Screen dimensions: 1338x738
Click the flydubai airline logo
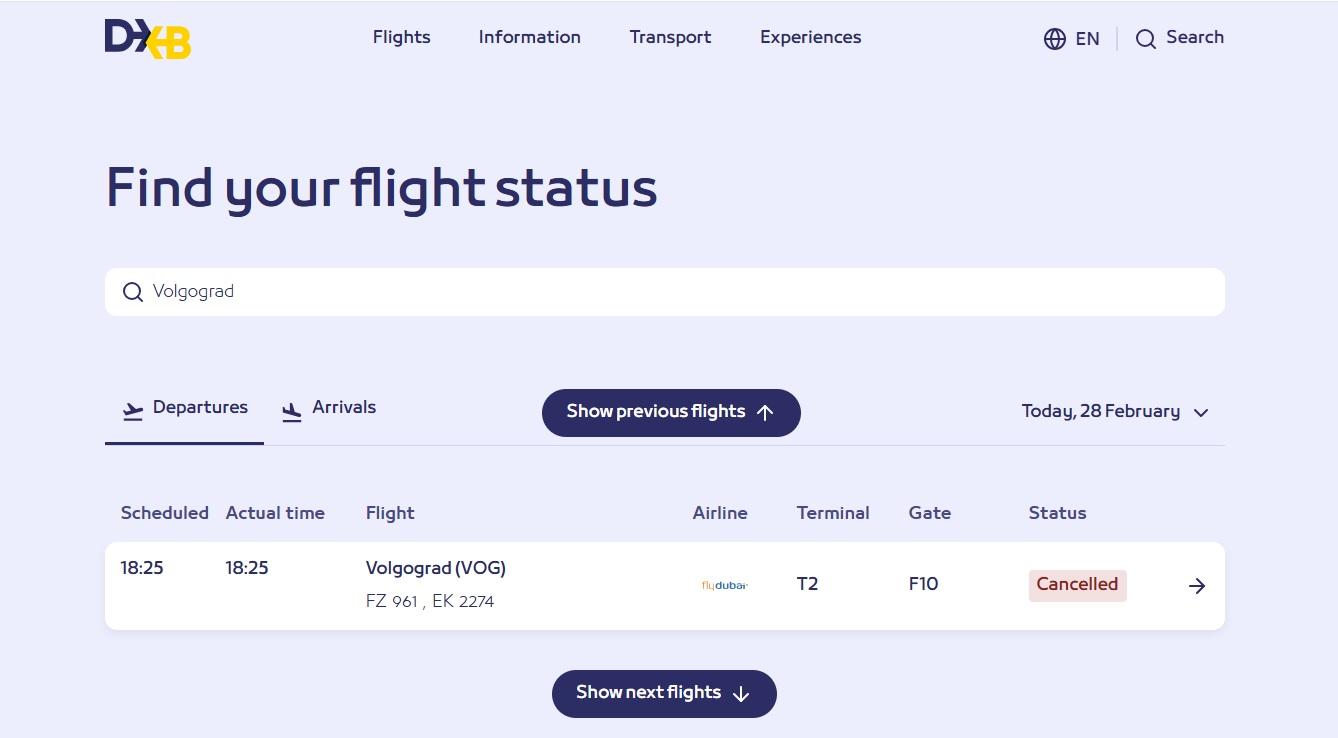724,585
